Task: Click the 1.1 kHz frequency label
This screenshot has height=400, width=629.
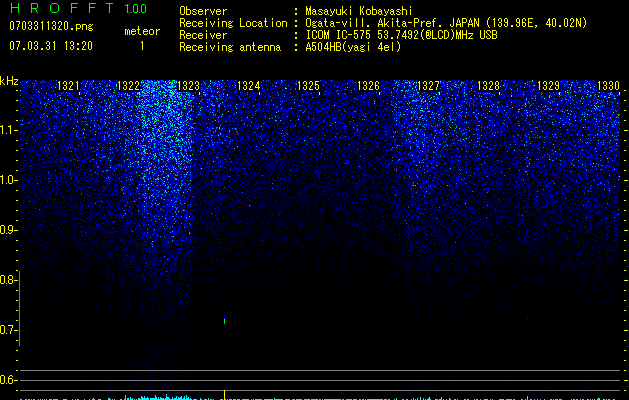Action: click(8, 130)
